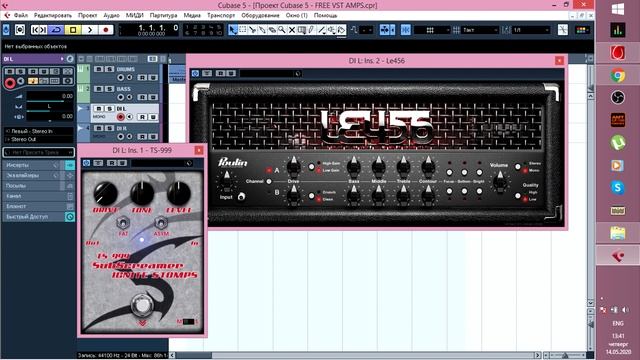Toggle TS-999 plugin bypass power button

[x=86, y=163]
